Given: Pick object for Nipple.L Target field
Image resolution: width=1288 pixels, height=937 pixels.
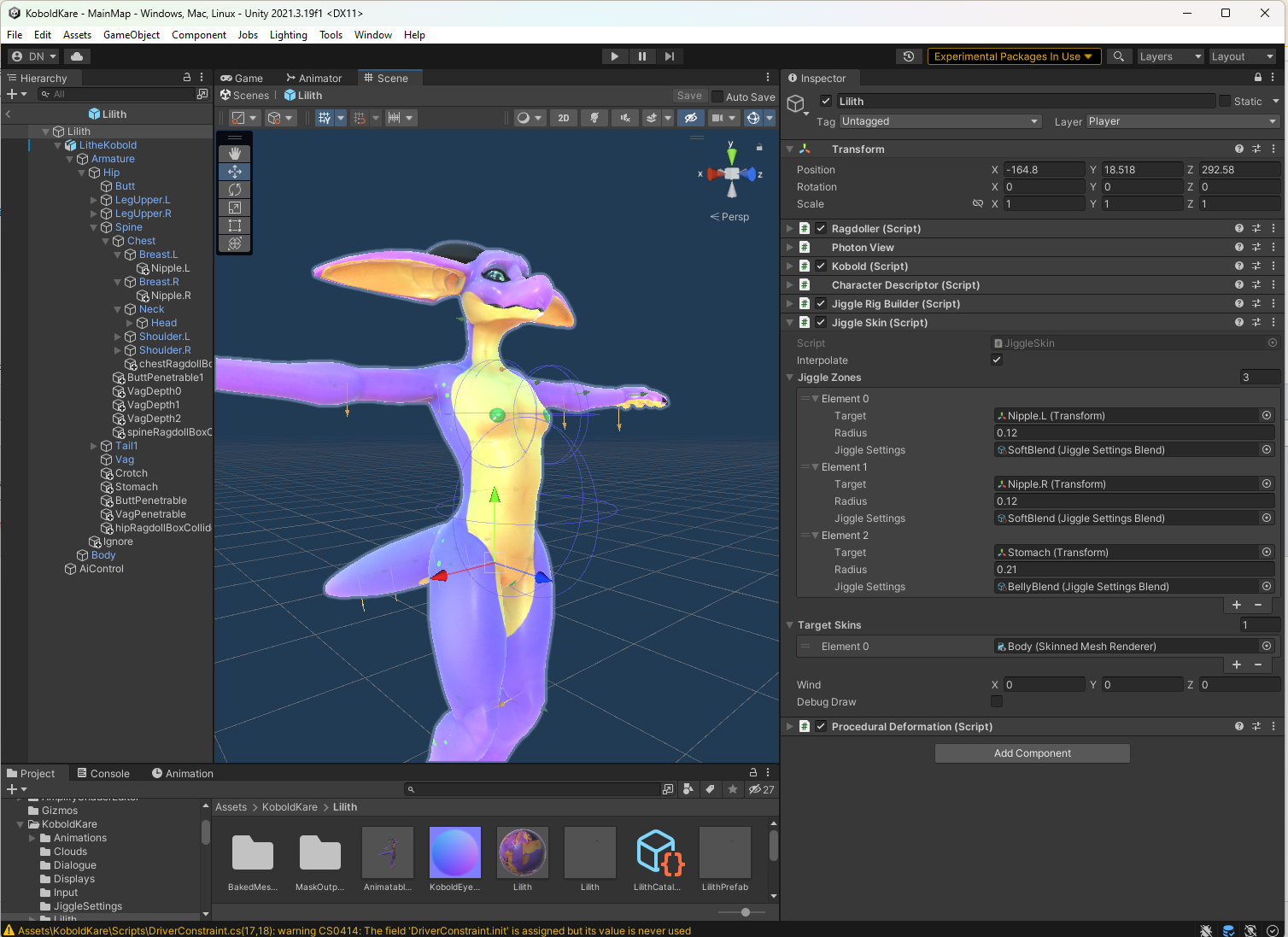Looking at the screenshot, I should (x=1267, y=415).
